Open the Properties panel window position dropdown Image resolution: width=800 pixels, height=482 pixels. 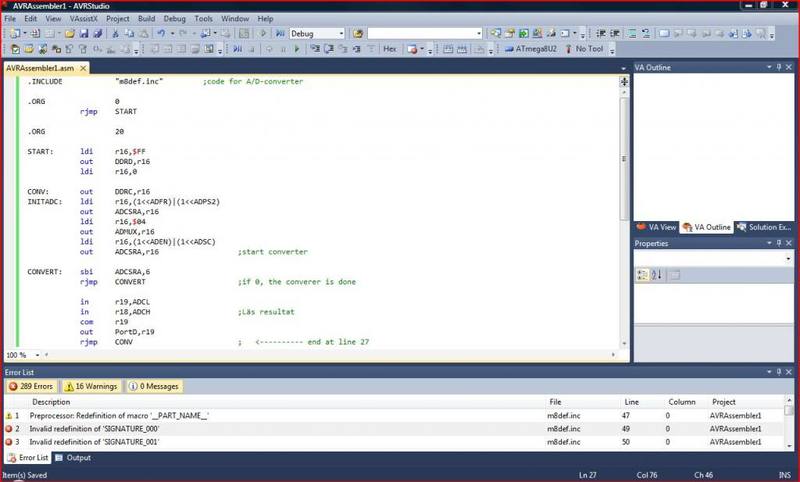pyautogui.click(x=769, y=243)
